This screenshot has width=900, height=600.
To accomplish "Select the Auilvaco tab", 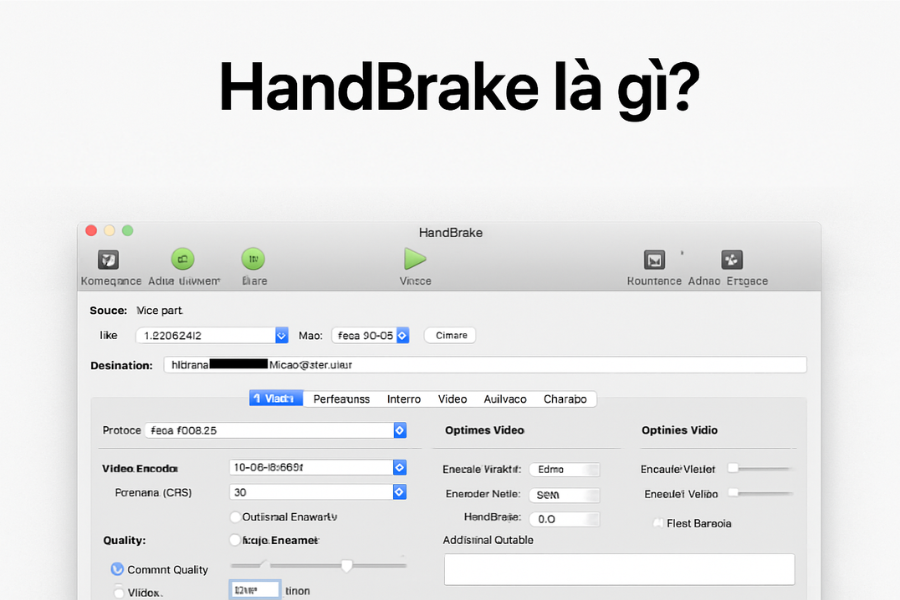I will (x=505, y=398).
